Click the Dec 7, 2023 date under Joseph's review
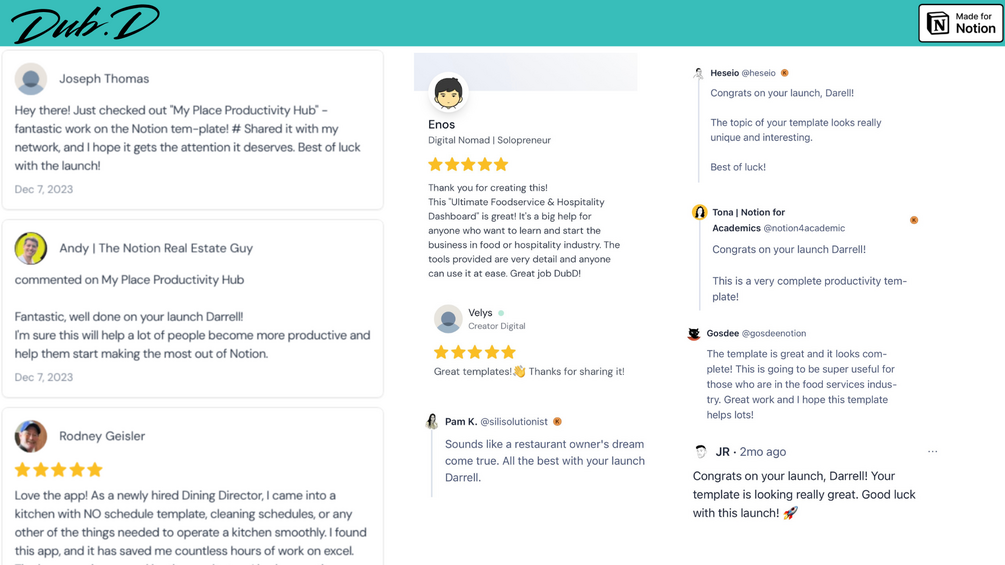Image resolution: width=1005 pixels, height=565 pixels. pyautogui.click(x=44, y=189)
